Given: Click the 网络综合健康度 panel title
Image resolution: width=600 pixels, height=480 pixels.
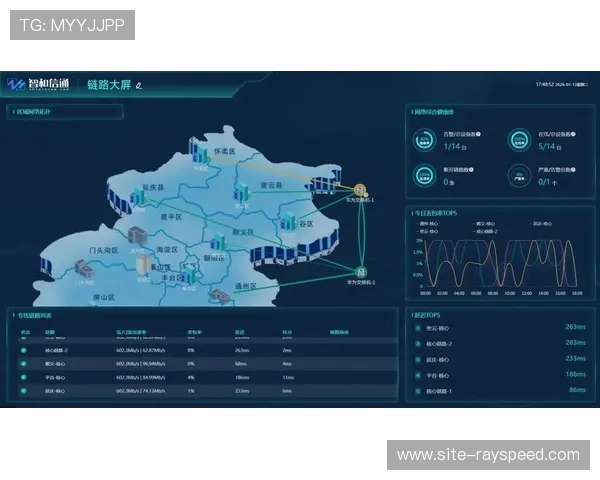Looking at the screenshot, I should pyautogui.click(x=434, y=112).
